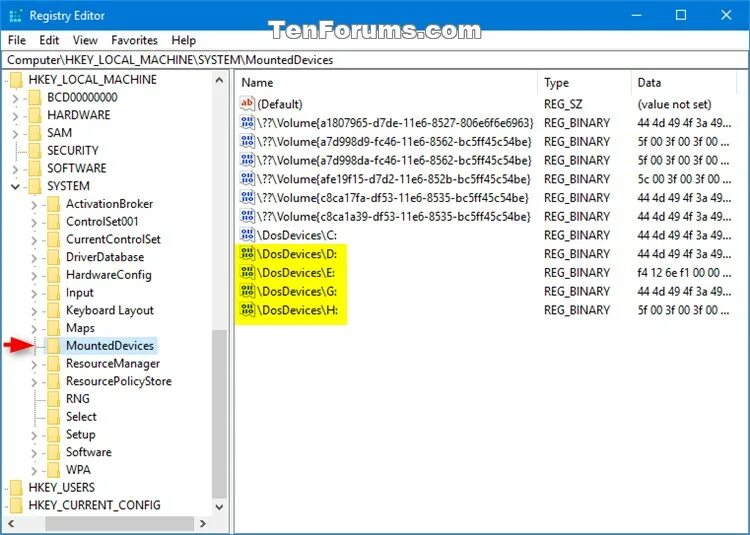
Task: Select the HKEY_USERS folder icon
Action: (16, 488)
